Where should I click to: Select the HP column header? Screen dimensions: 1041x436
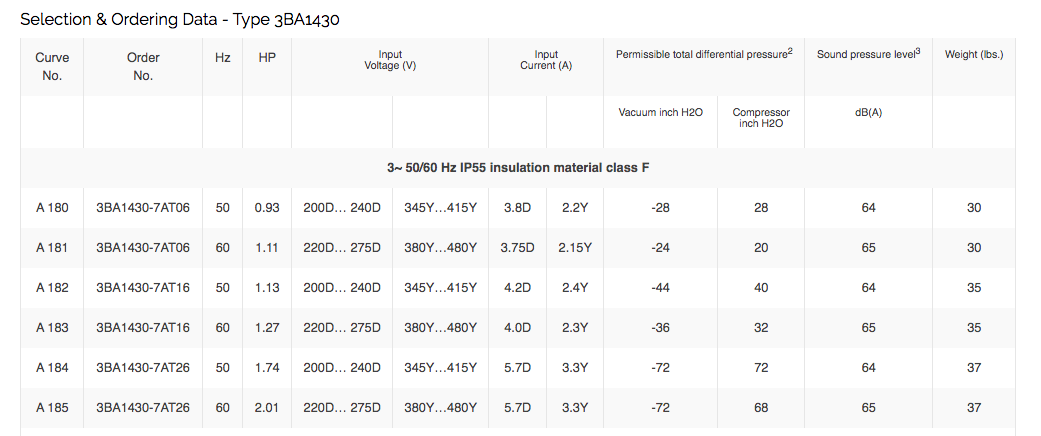pos(267,58)
